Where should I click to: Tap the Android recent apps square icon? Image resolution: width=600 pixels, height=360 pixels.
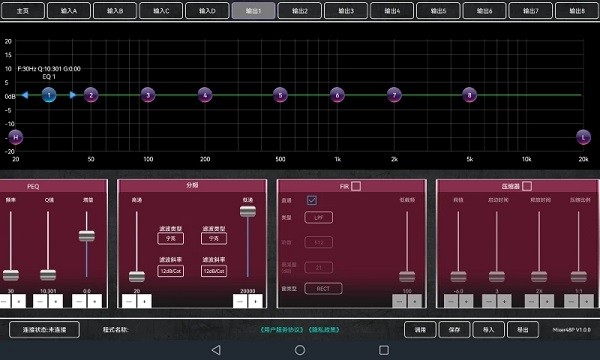[x=384, y=350]
